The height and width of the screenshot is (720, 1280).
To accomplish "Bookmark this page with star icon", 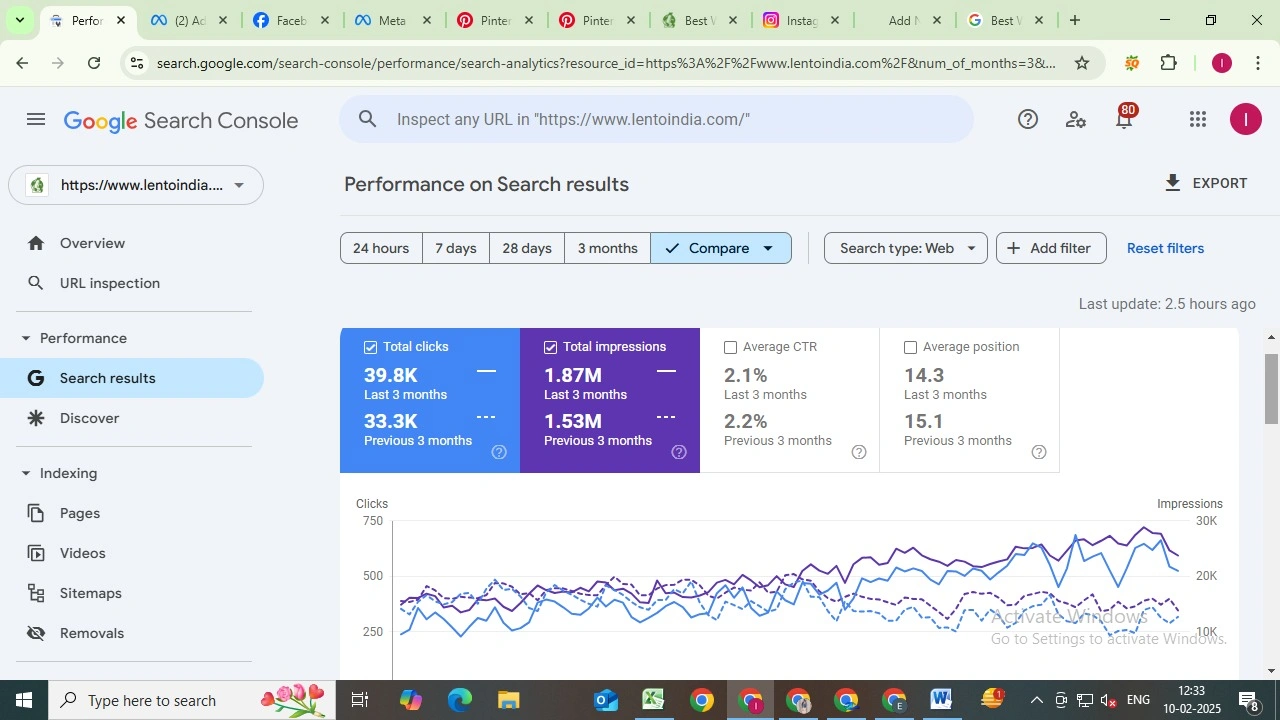I will click(x=1082, y=63).
